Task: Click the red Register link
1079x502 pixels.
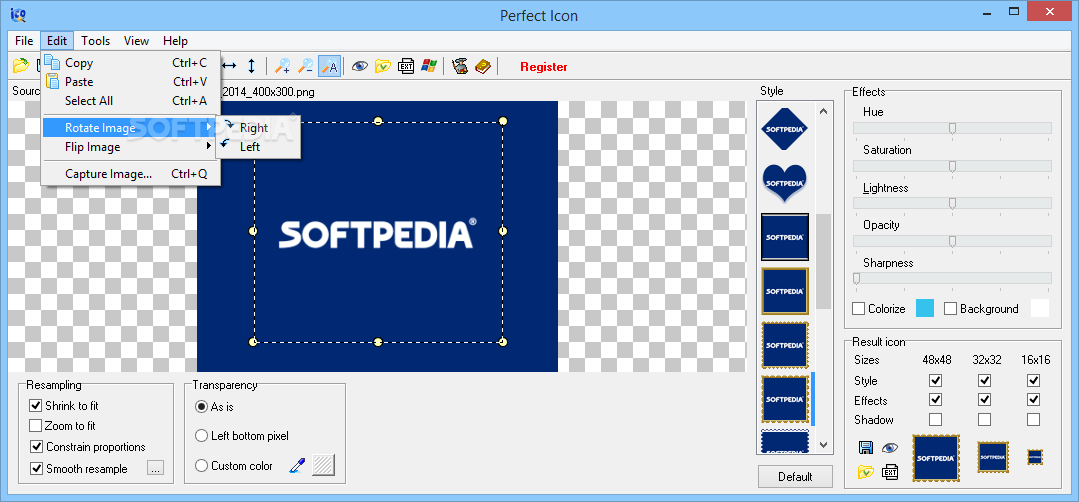Action: coord(544,67)
